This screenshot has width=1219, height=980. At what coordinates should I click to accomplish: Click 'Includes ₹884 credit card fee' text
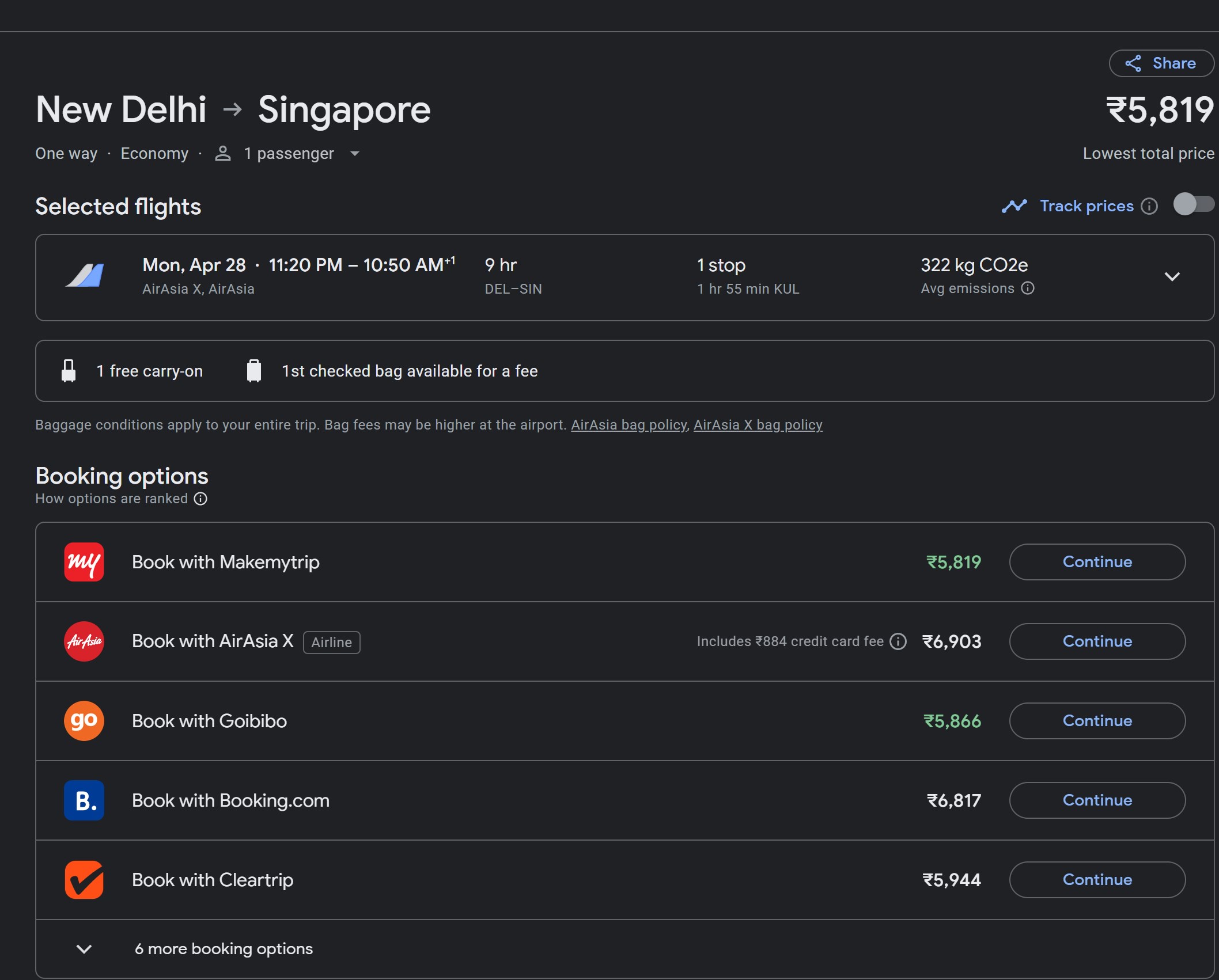(790, 641)
